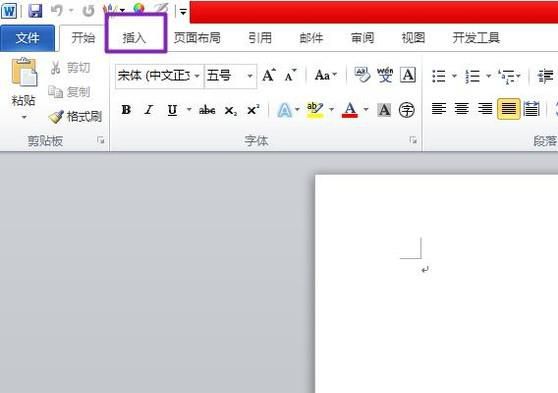Open the 字体 font dialog launcher
The height and width of the screenshot is (393, 558).
[x=413, y=140]
